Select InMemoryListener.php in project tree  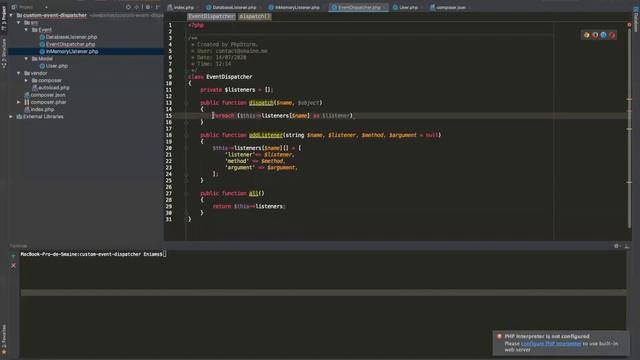[72, 51]
